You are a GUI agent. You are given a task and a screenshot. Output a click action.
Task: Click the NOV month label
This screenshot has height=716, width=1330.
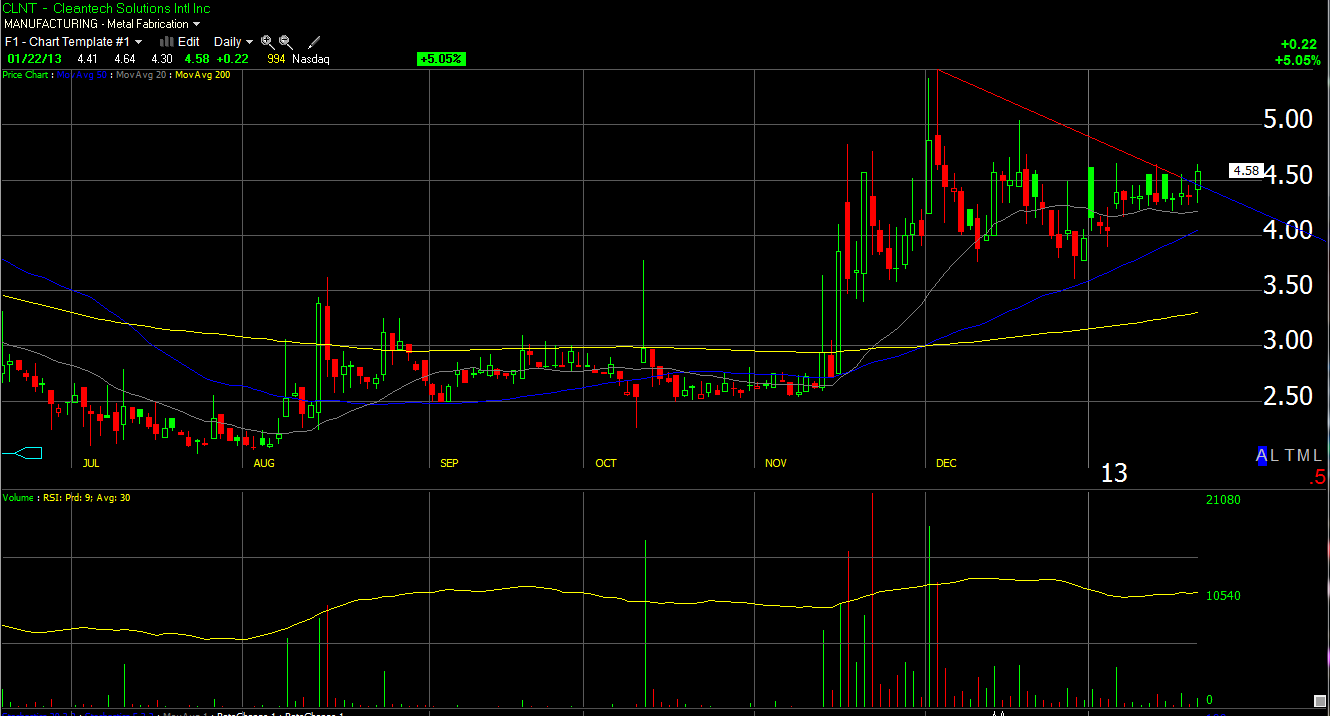point(776,464)
